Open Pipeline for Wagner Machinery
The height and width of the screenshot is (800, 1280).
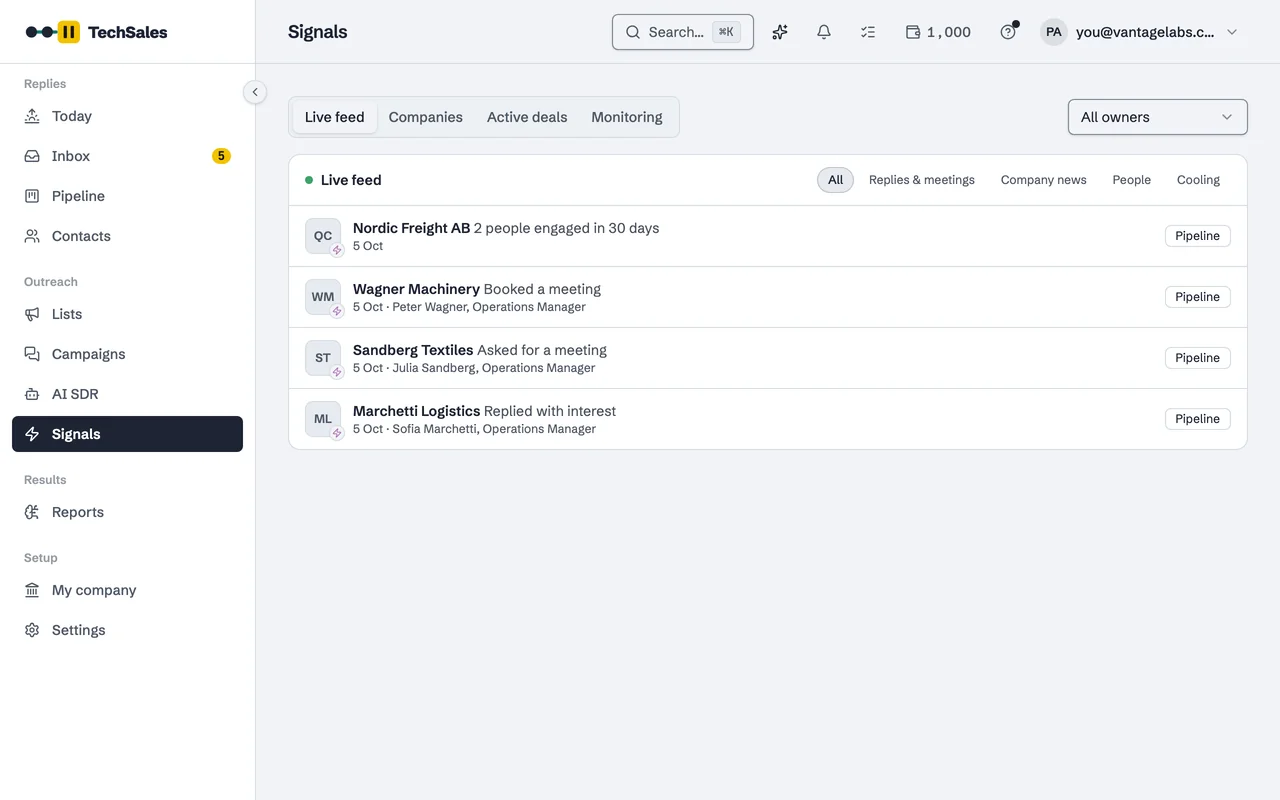1198,297
